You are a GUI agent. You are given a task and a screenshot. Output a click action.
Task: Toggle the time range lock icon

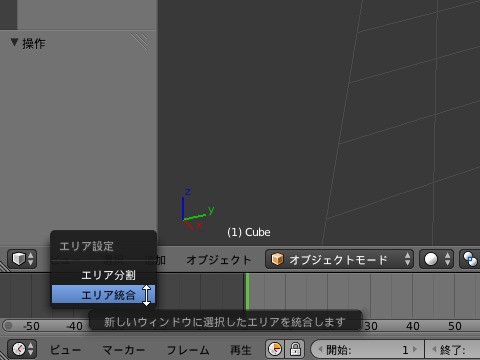[295, 349]
